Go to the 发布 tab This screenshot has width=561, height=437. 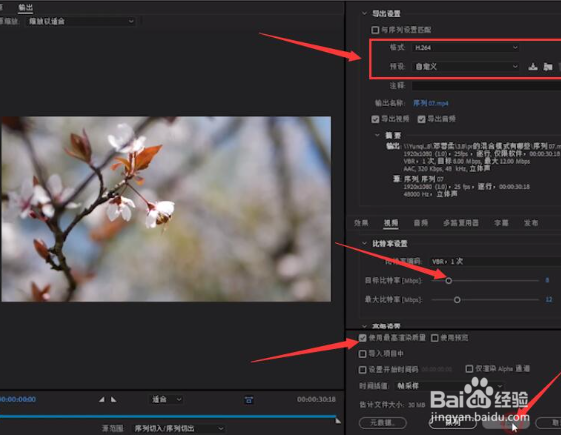[531, 223]
